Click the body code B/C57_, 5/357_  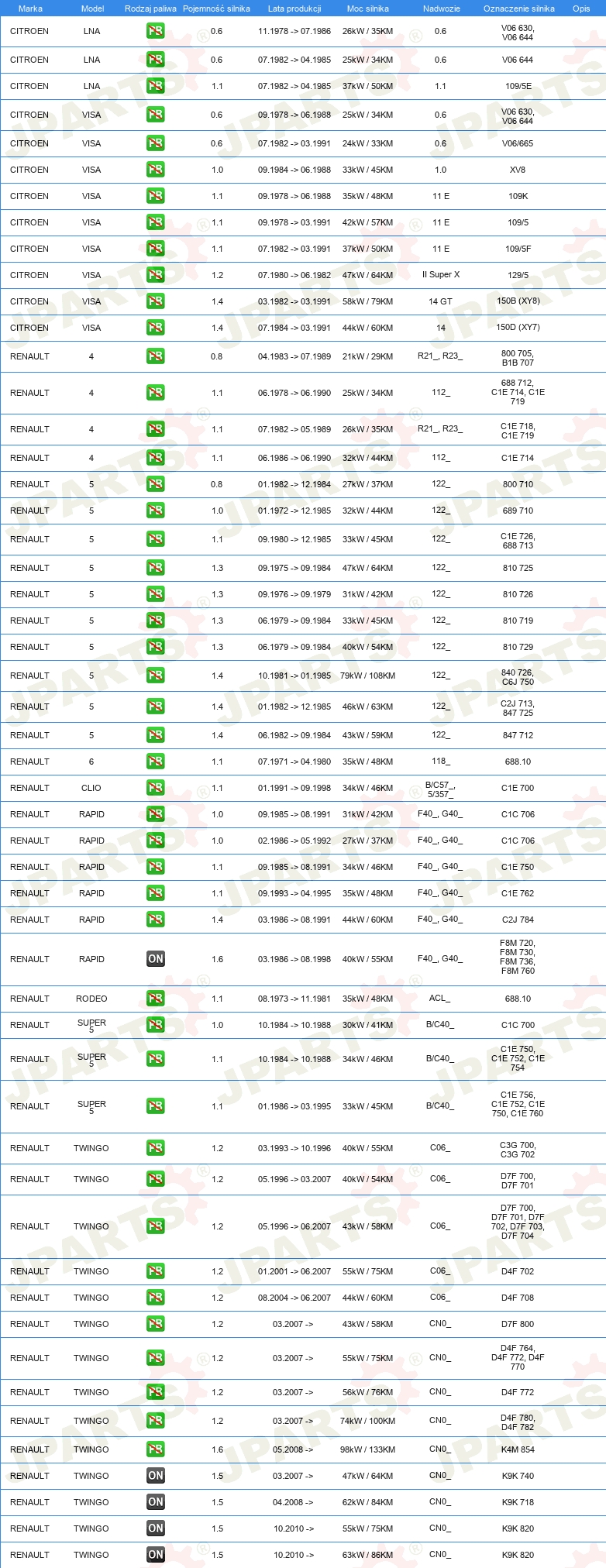point(440,789)
